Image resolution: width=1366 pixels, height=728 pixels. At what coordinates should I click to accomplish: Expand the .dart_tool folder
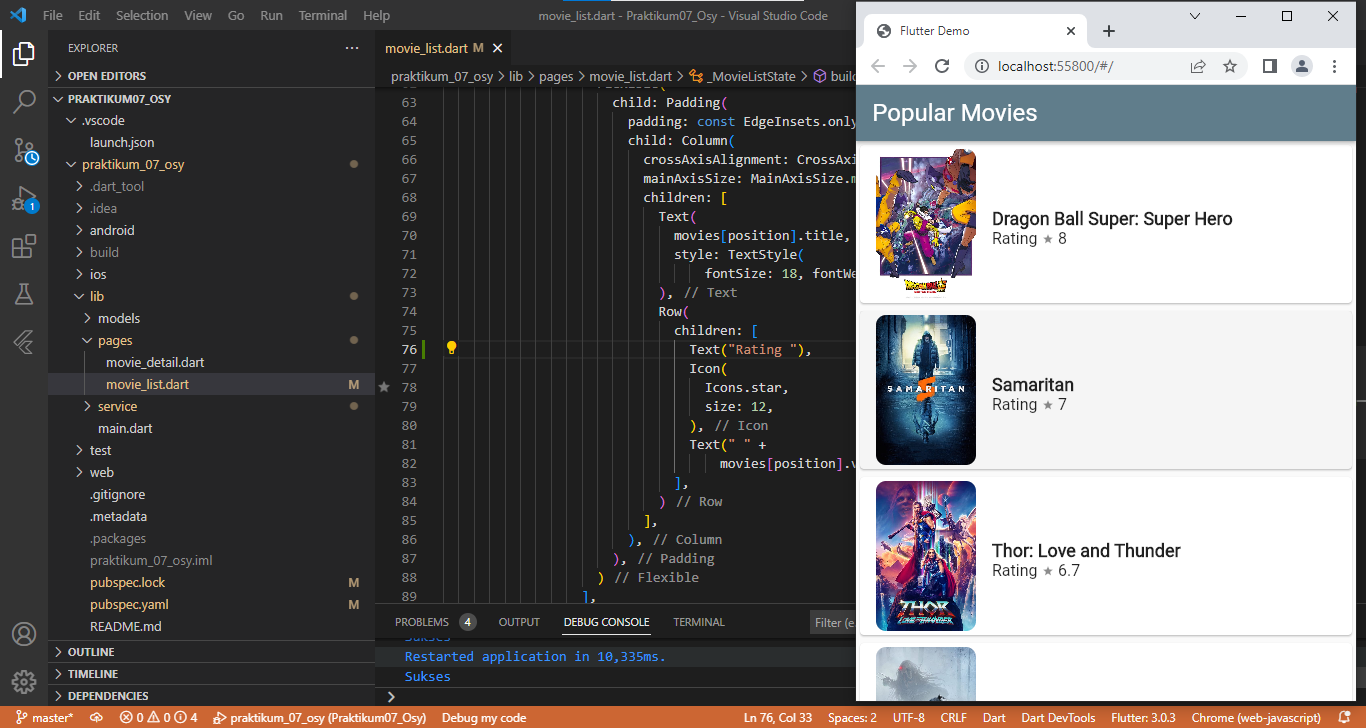211,186
